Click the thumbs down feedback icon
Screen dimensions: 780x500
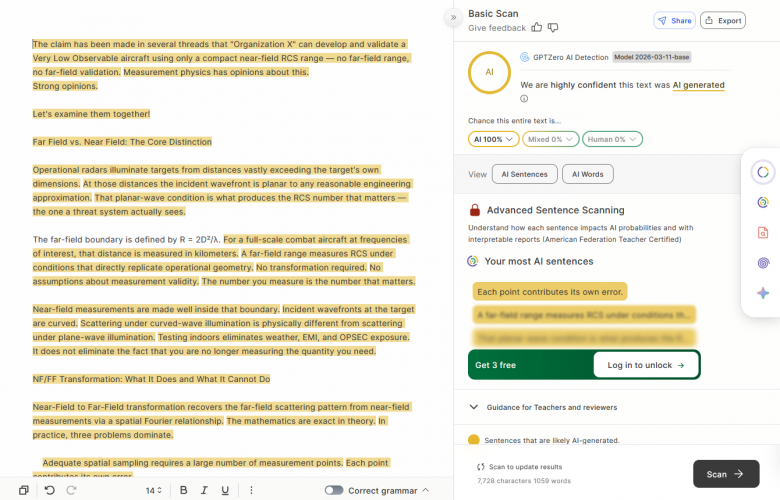tap(553, 27)
